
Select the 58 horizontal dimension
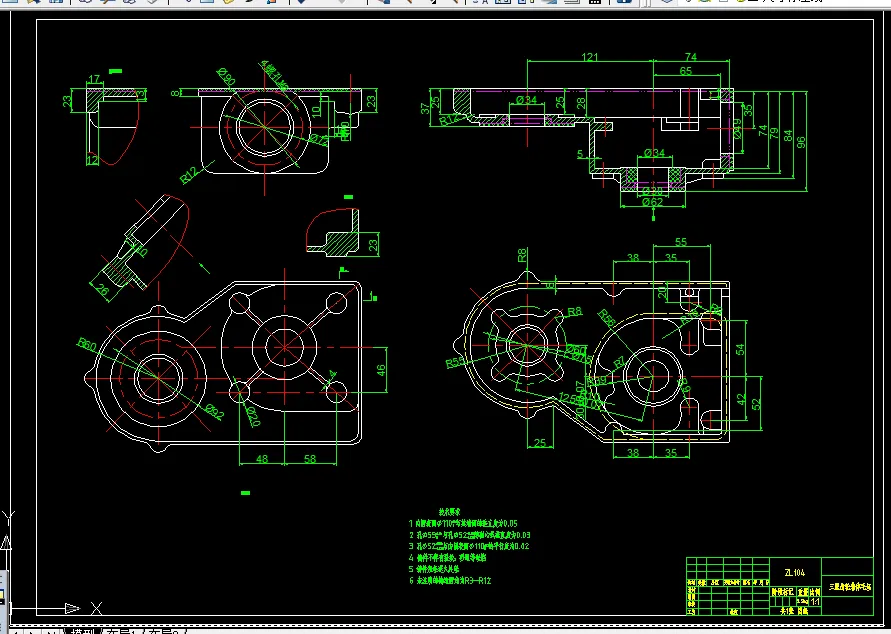tap(310, 458)
